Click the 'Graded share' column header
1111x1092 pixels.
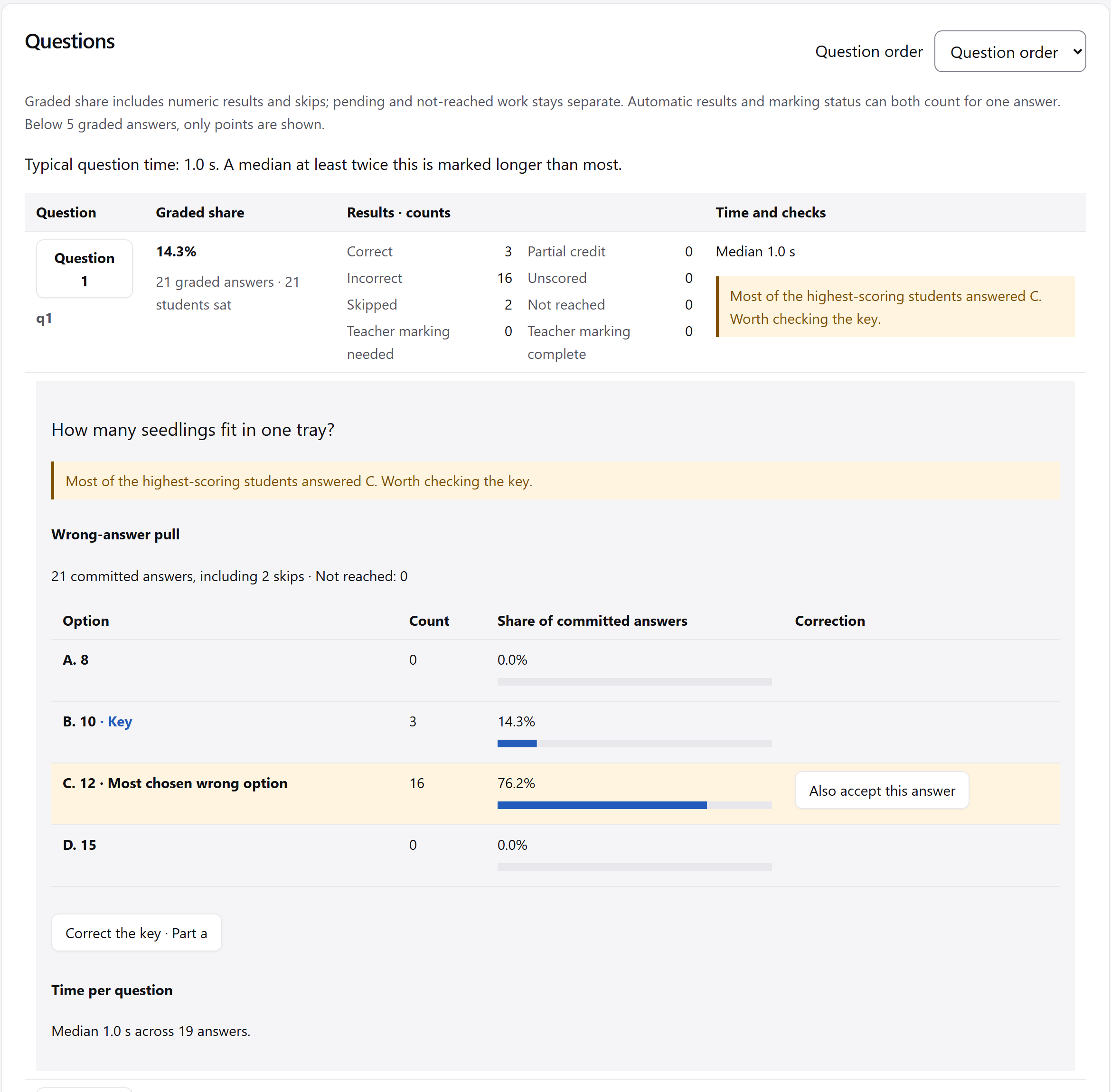pyautogui.click(x=200, y=213)
